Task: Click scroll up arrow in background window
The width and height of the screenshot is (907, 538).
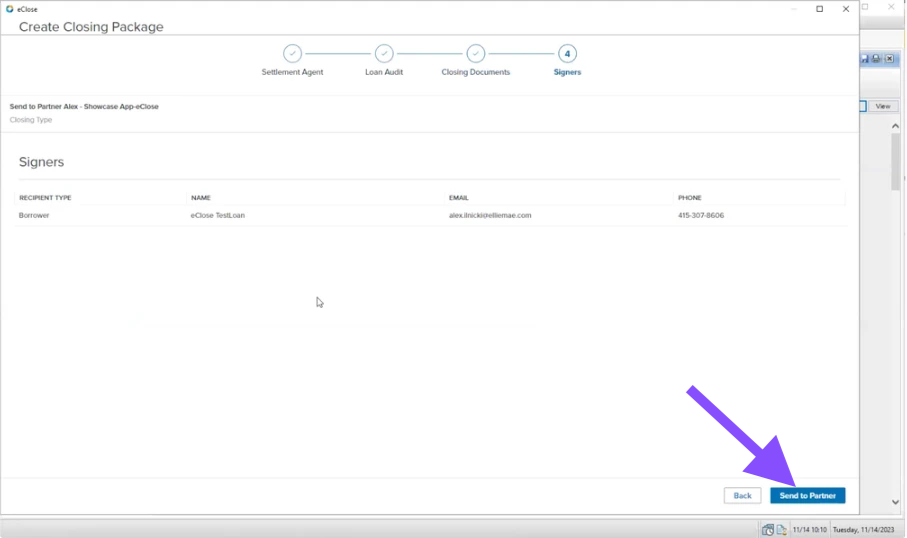Action: click(x=895, y=126)
